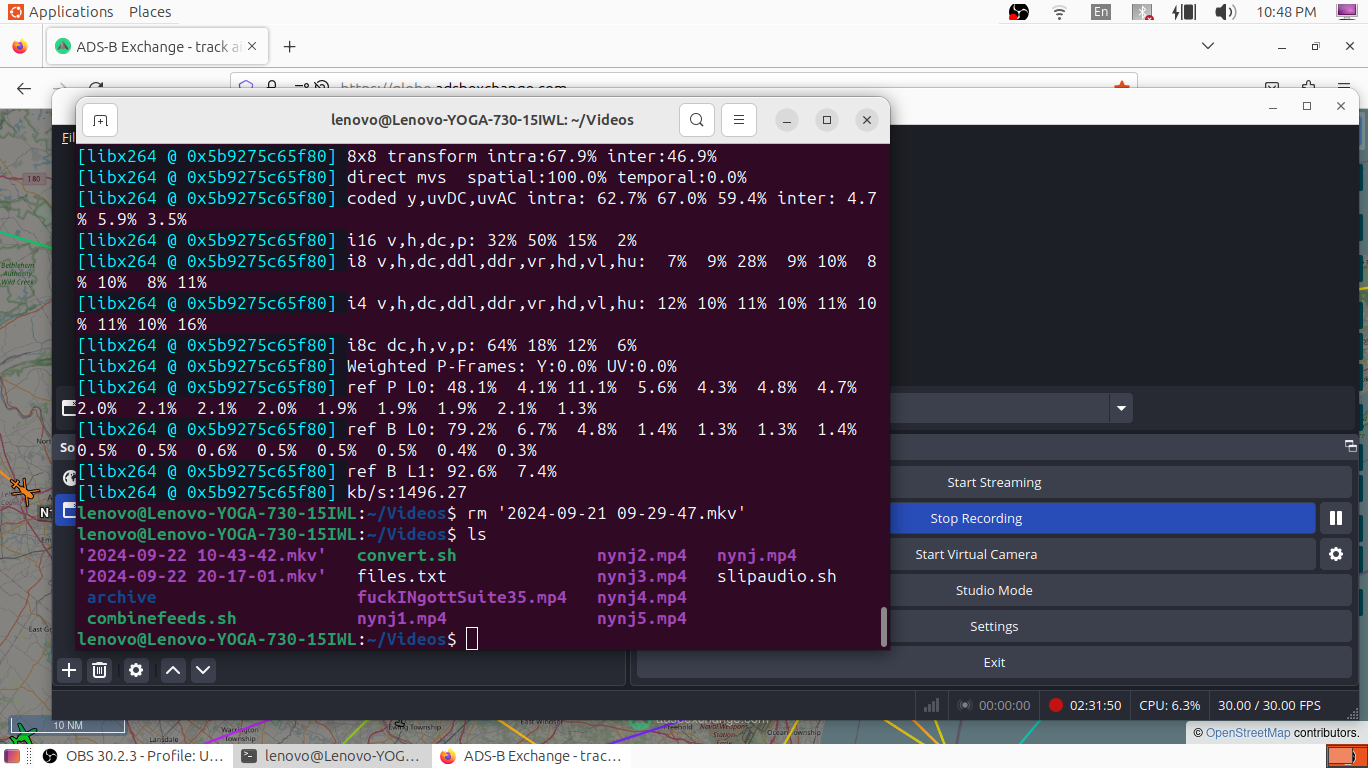Remove selected source with trash icon
Screen dimensions: 1368x768
tap(100, 670)
